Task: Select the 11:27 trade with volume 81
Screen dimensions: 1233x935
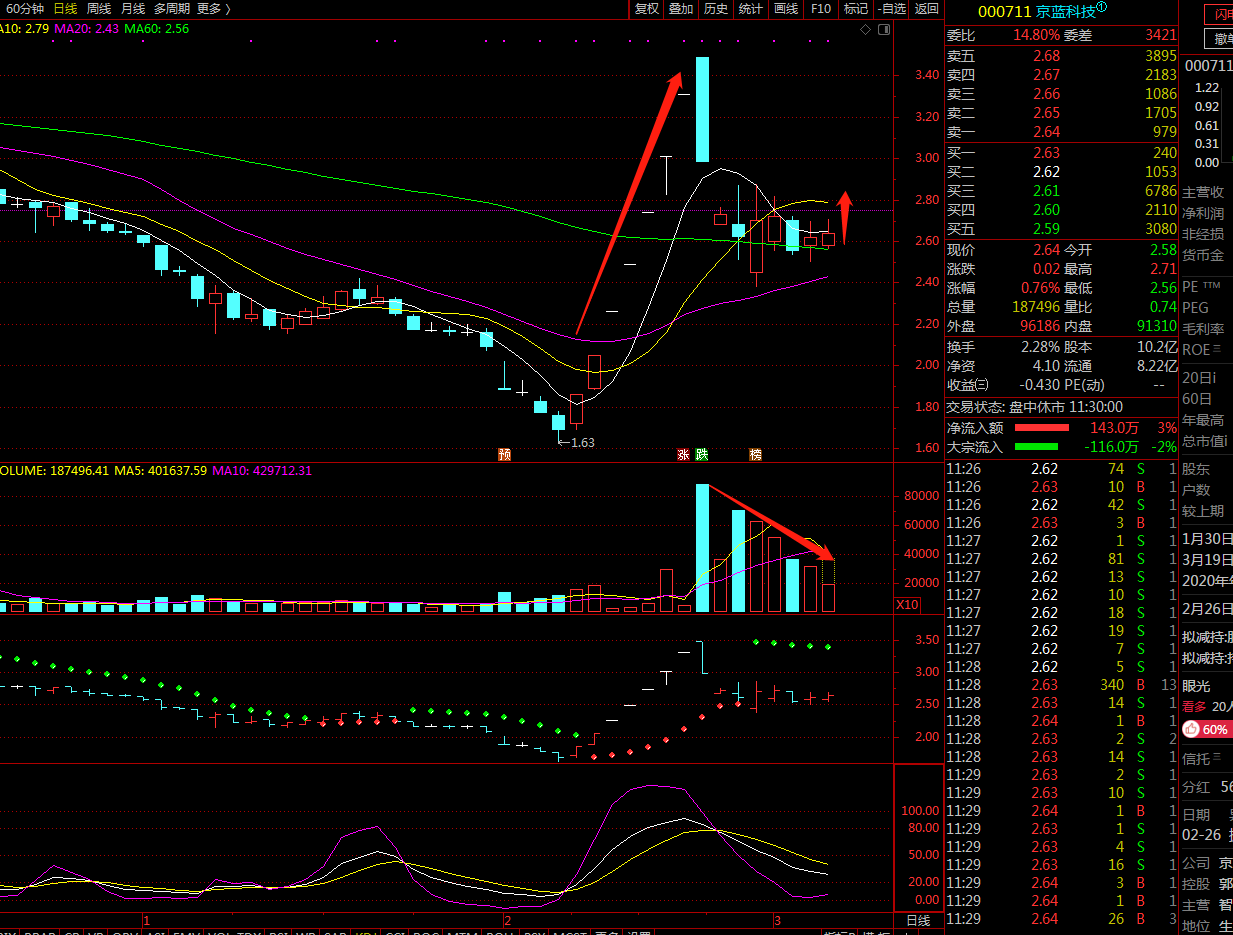Action: 1062,559
